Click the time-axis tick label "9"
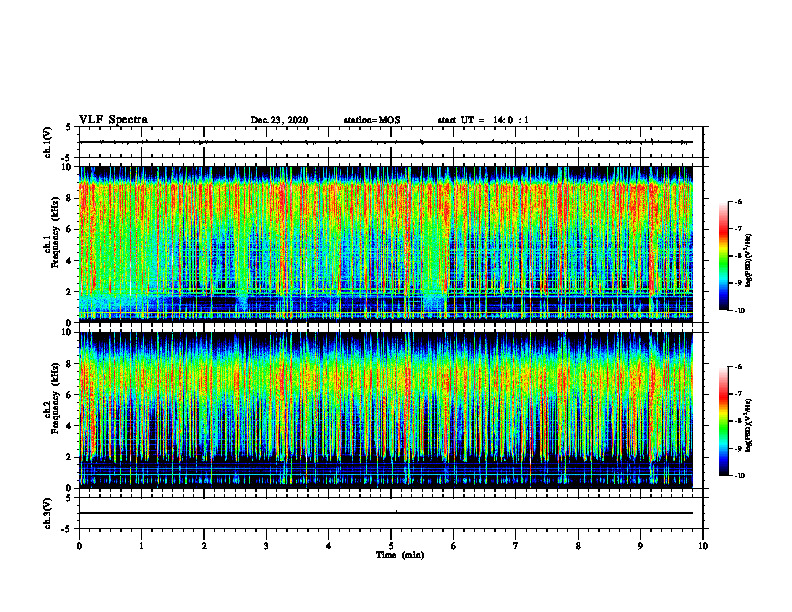Image resolution: width=792 pixels, height=612 pixels. coord(640,546)
